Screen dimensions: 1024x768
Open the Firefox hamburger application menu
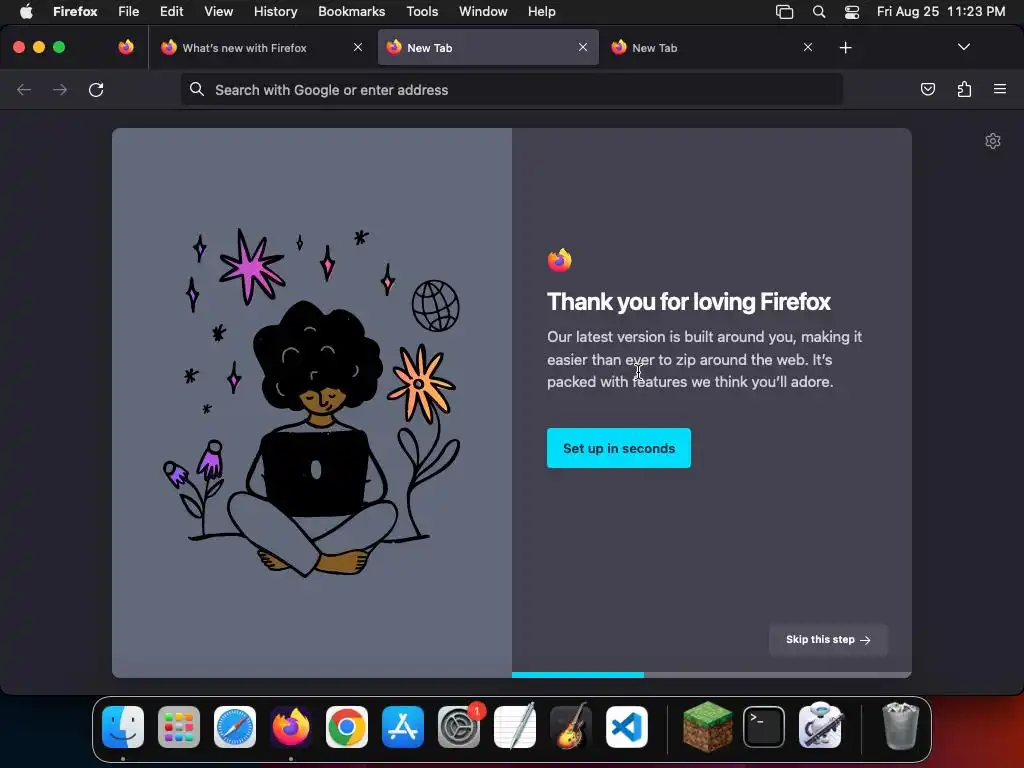[1000, 89]
